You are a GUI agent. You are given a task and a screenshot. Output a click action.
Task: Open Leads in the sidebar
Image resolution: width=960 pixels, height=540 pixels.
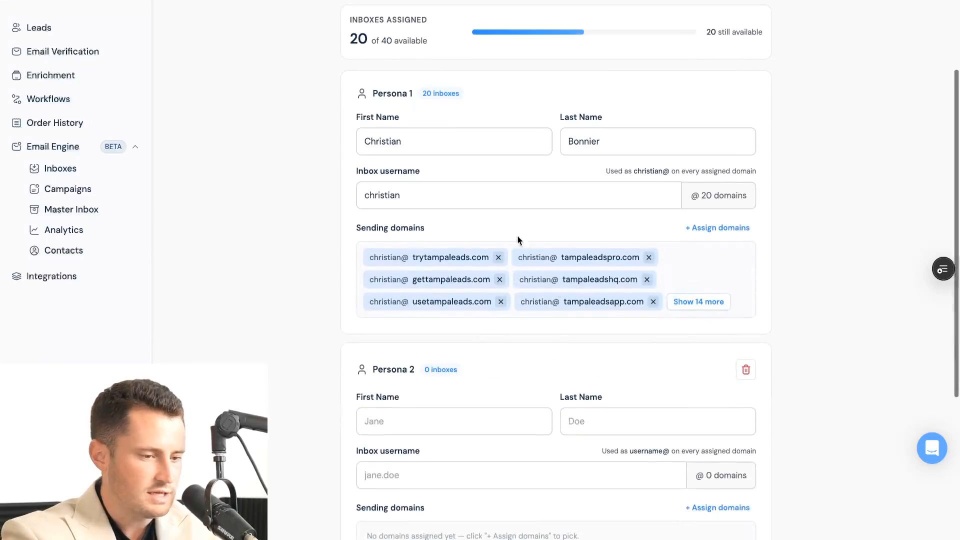(39, 28)
